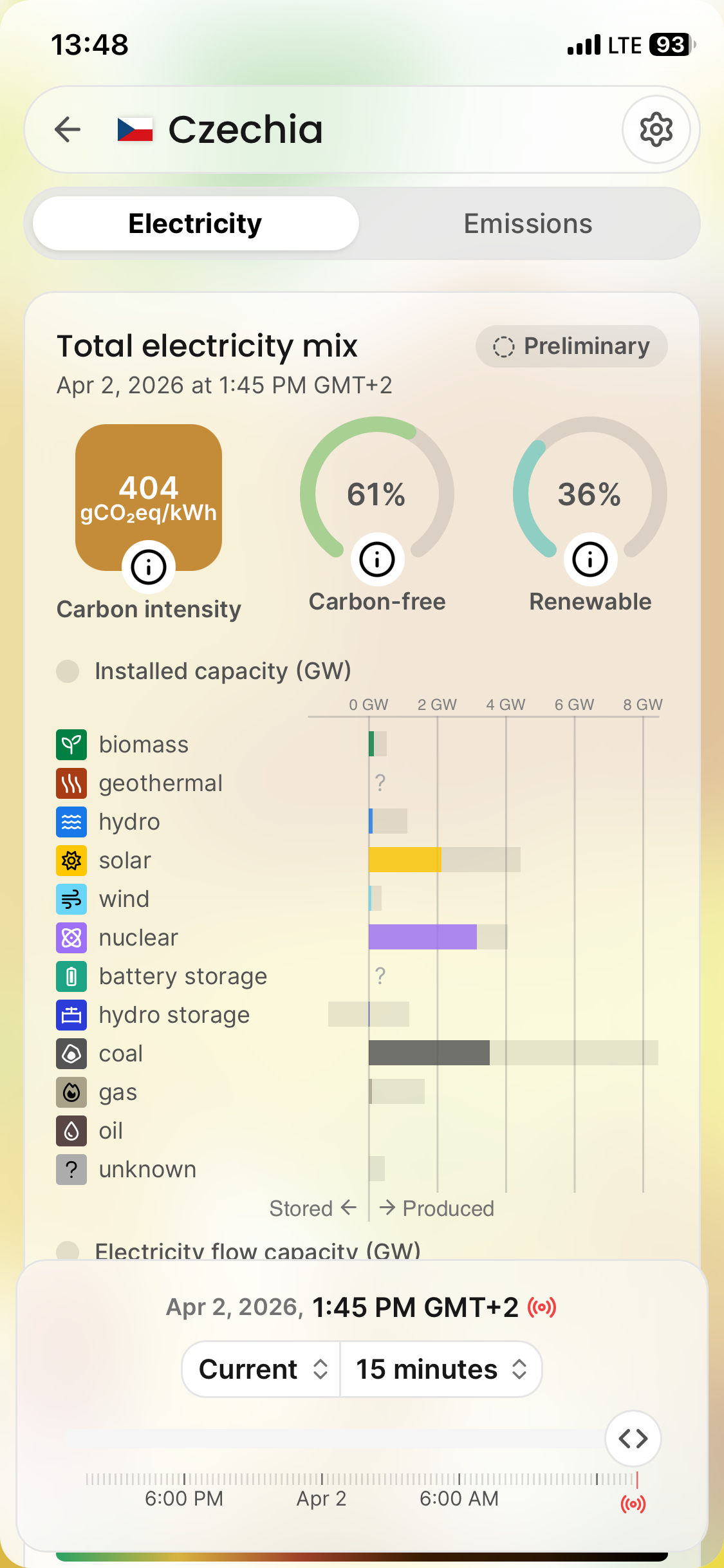
Task: Select the nuclear energy source icon
Action: (x=71, y=938)
